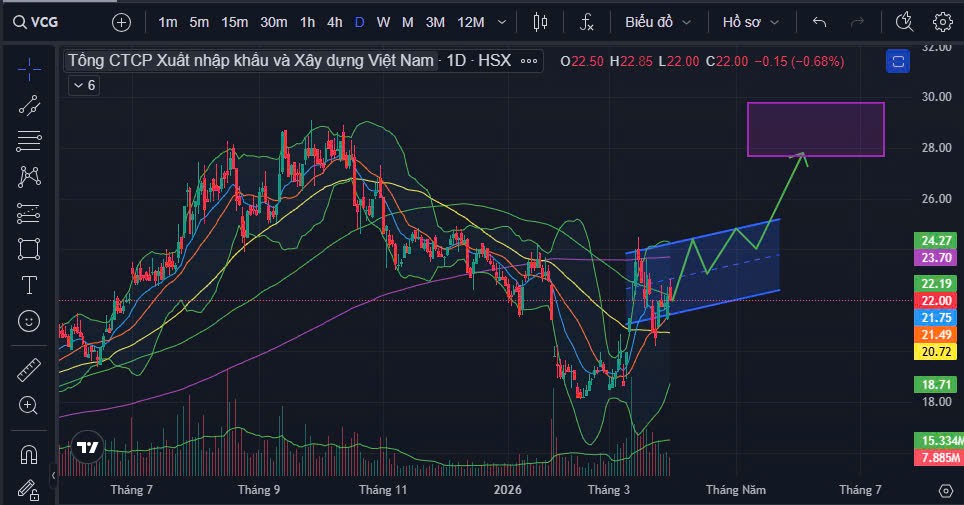Image resolution: width=964 pixels, height=505 pixels.
Task: Click the 18.71 green price label
Action: [x=936, y=384]
